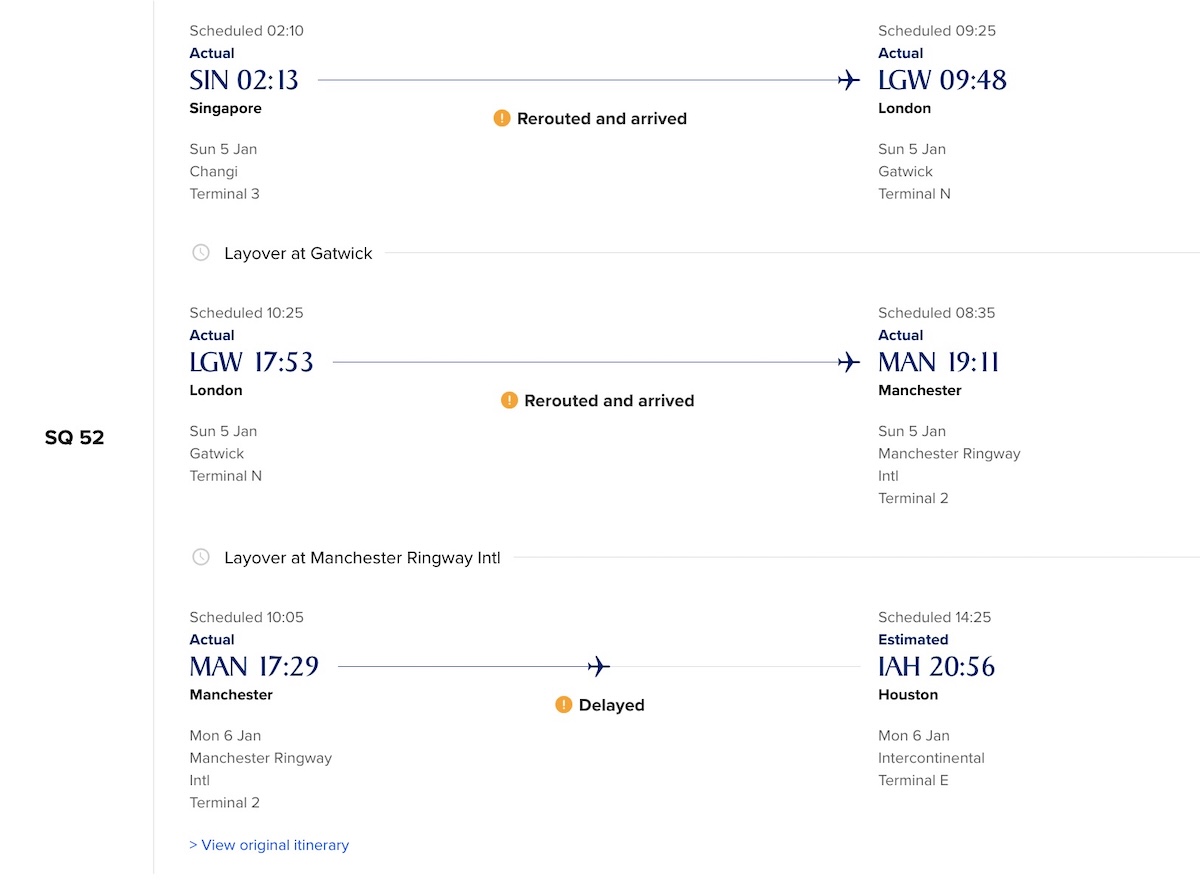Click the Delayed status label
Viewport: 1200px width, 882px height.
tap(612, 705)
